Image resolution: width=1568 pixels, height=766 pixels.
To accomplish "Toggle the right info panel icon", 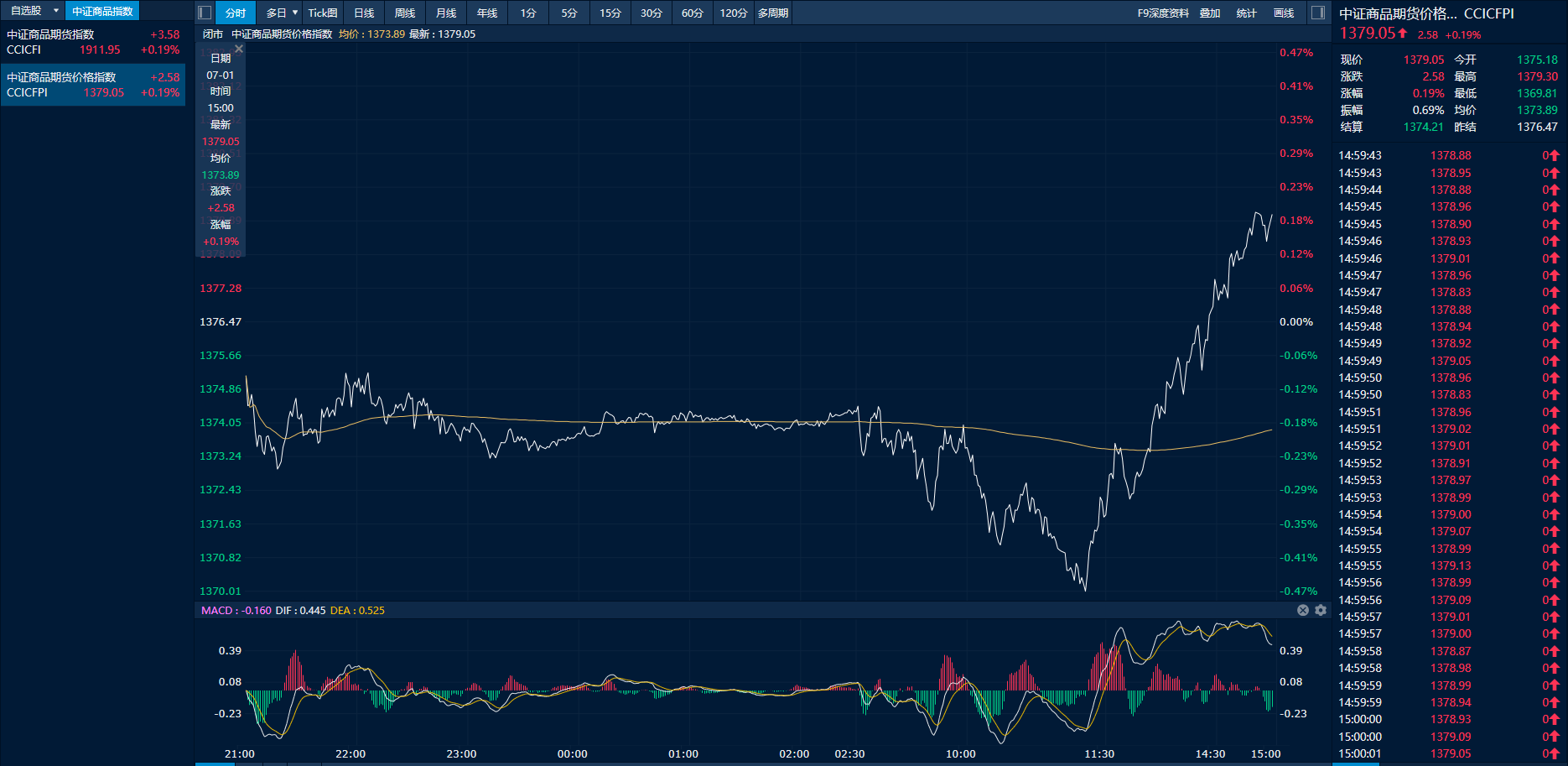I will click(1318, 13).
